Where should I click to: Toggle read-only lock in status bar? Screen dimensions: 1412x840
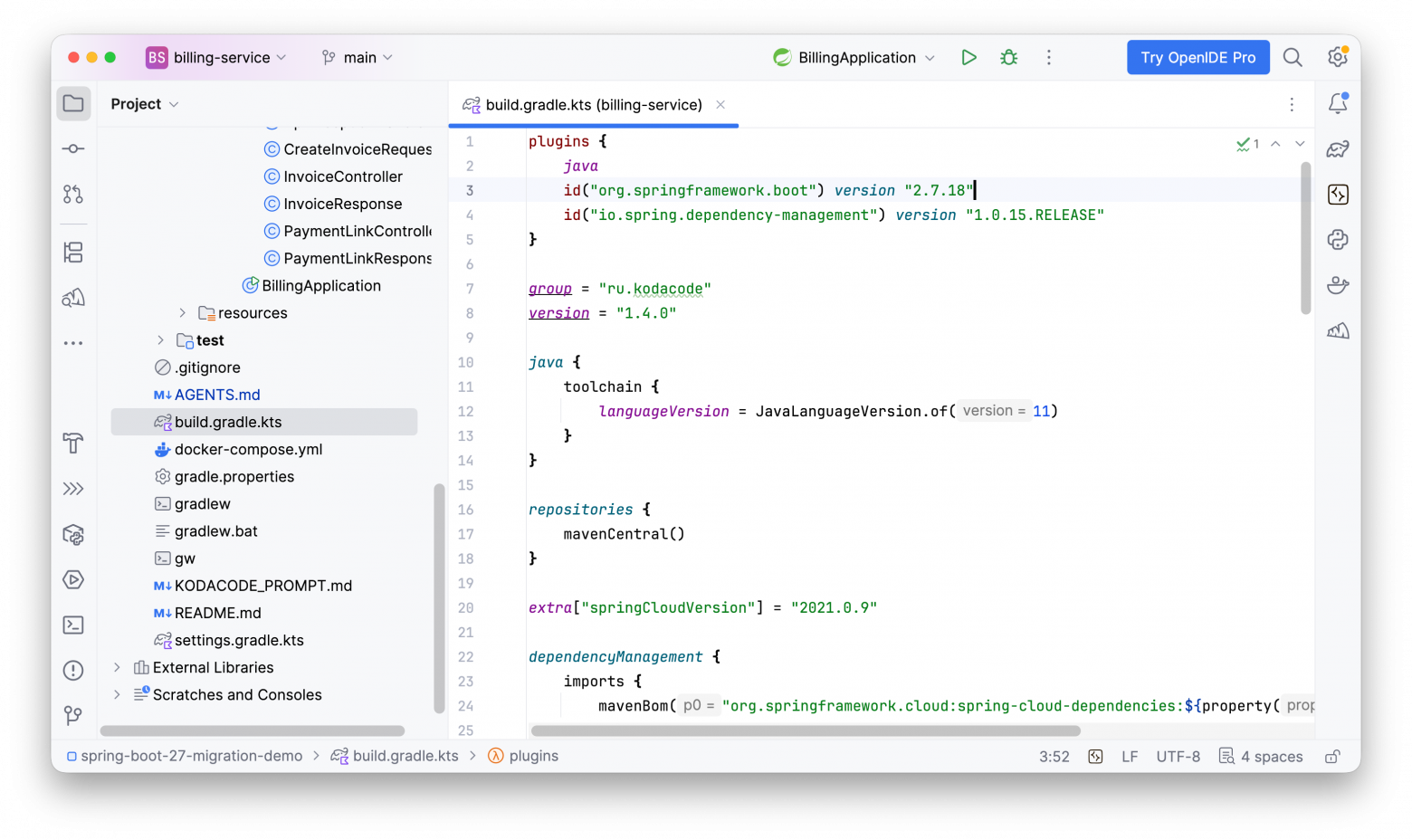click(1332, 757)
